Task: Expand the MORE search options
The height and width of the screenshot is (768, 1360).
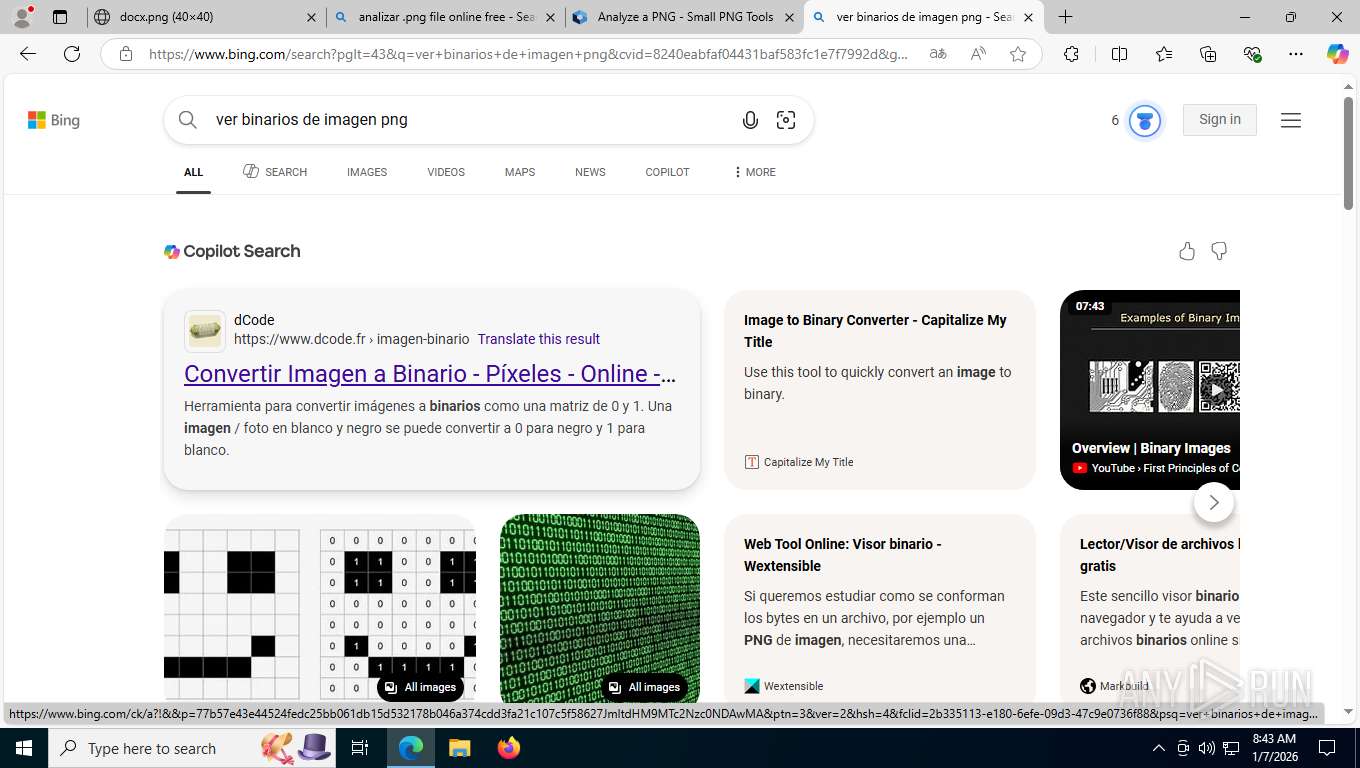Action: pos(754,172)
